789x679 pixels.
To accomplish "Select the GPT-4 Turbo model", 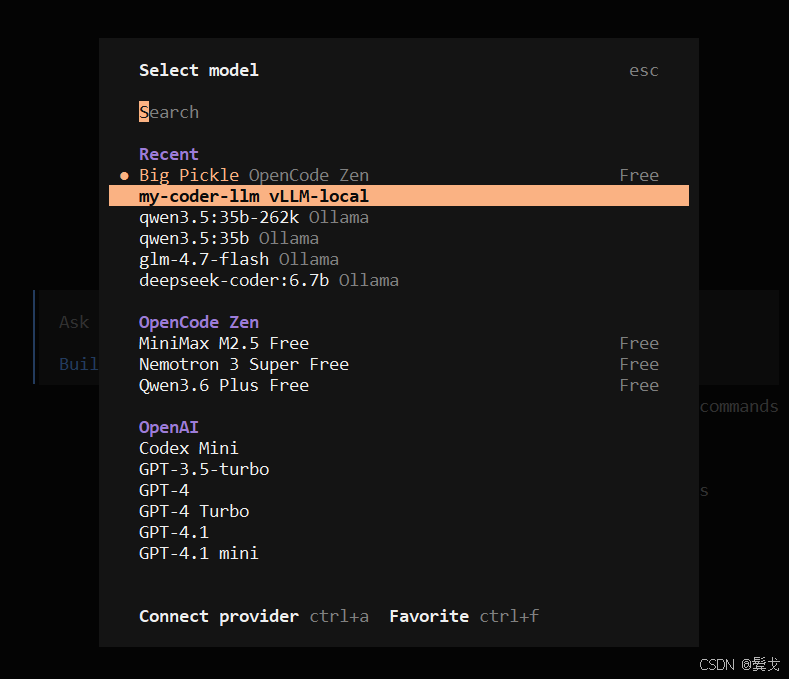I will pyautogui.click(x=399, y=511).
